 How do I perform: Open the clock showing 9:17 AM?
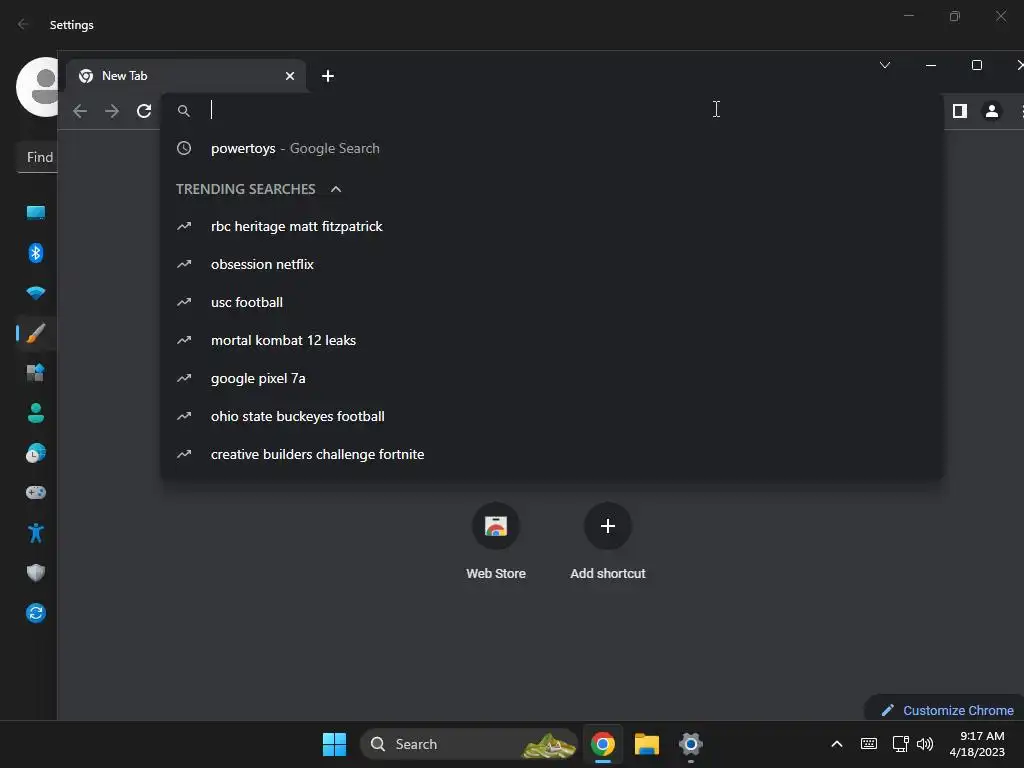977,744
